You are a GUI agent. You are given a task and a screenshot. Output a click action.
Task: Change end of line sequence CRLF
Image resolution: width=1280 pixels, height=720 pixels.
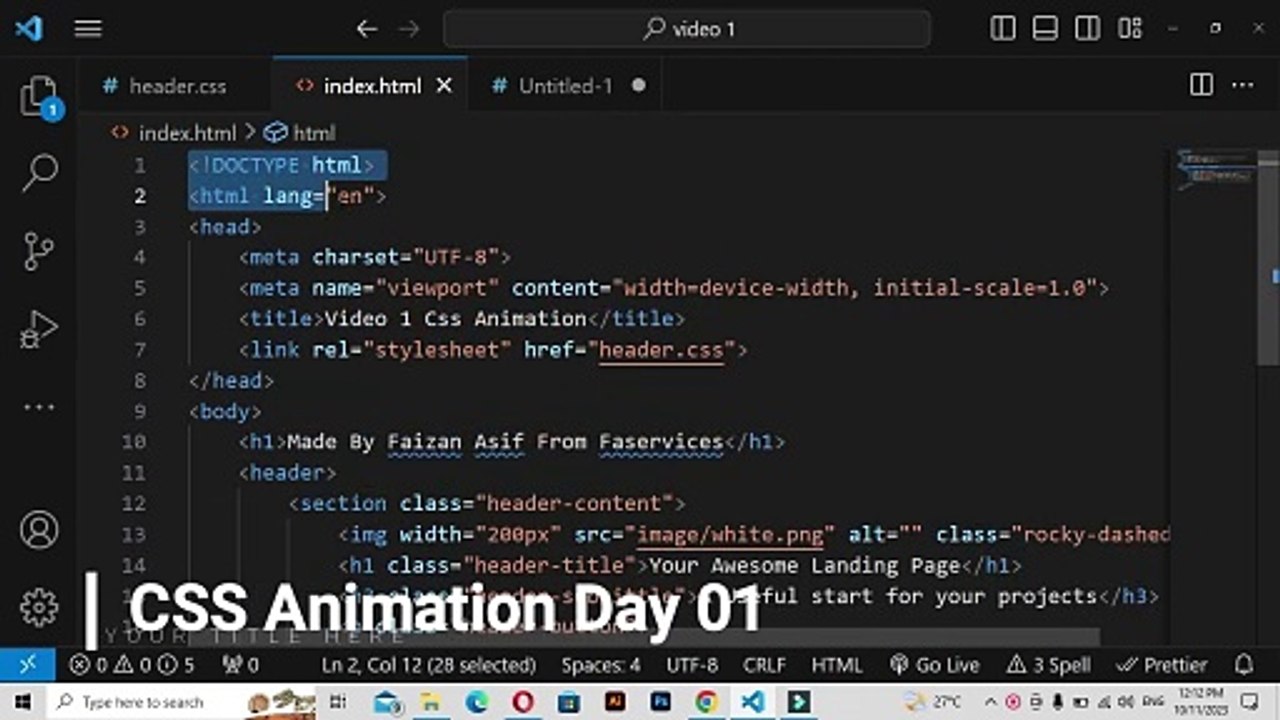click(x=766, y=664)
